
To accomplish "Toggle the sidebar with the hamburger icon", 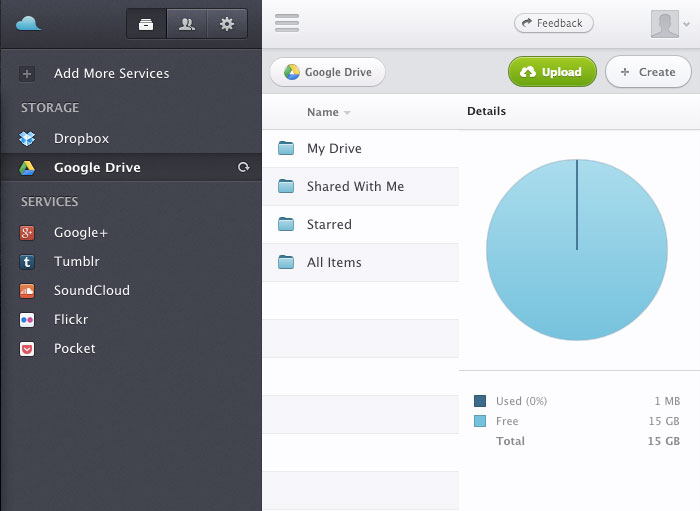I will (x=287, y=23).
